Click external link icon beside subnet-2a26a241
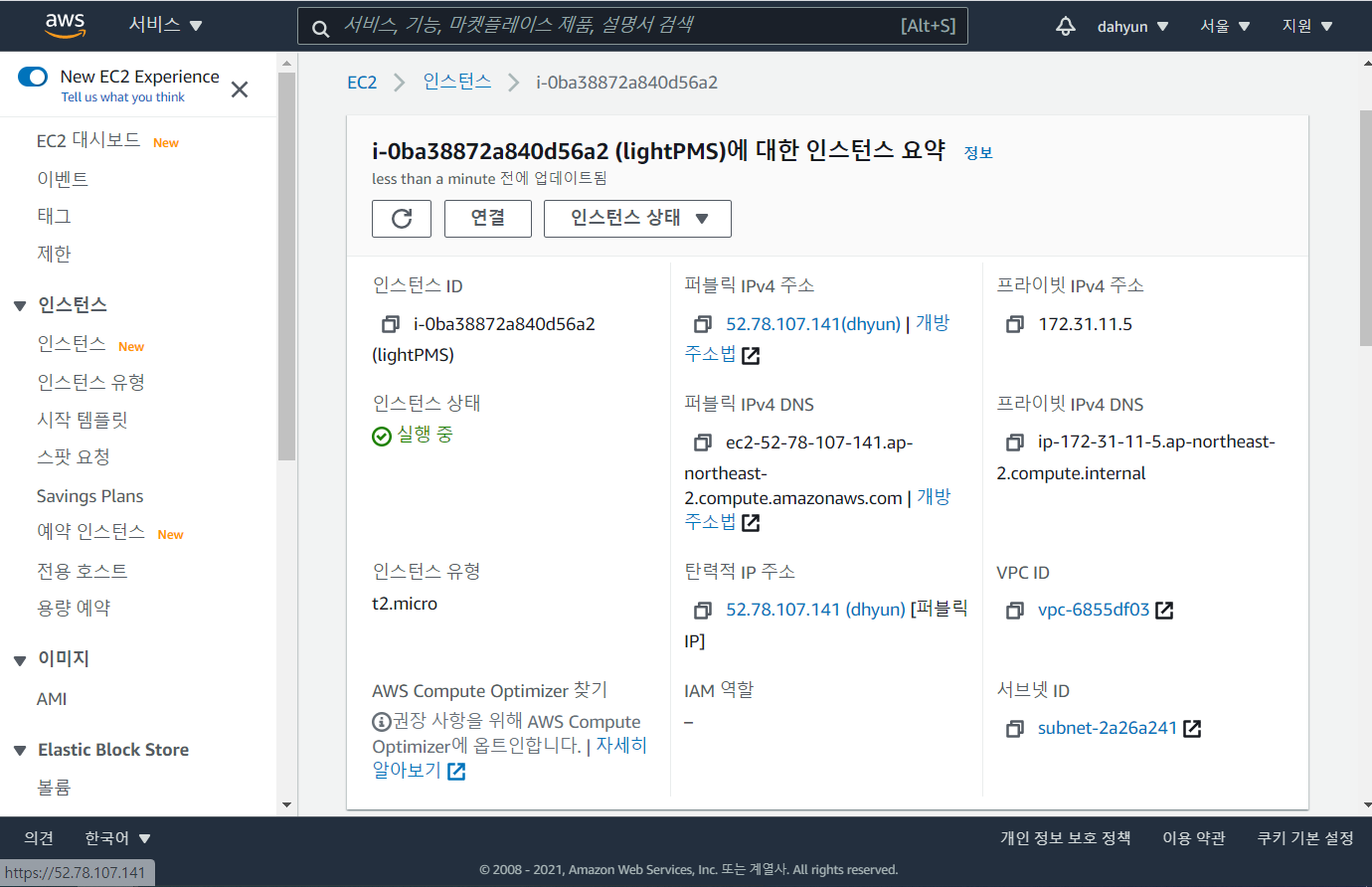This screenshot has height=887, width=1372. 1192,729
